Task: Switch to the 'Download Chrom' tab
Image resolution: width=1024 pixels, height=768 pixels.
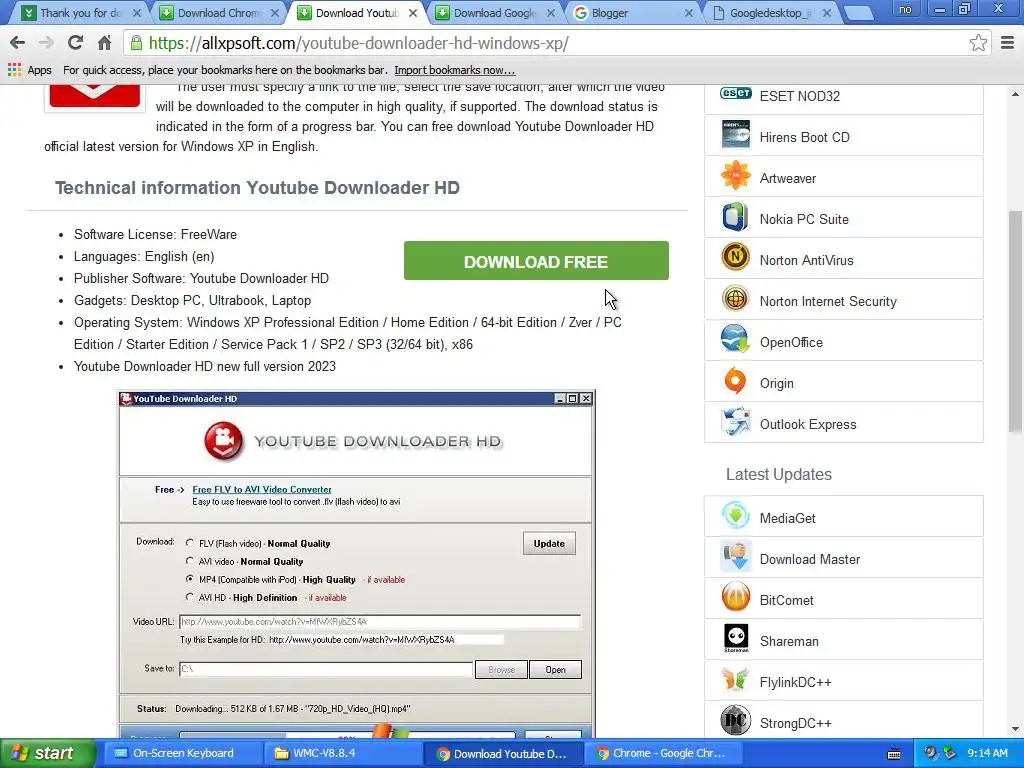Action: pyautogui.click(x=219, y=13)
